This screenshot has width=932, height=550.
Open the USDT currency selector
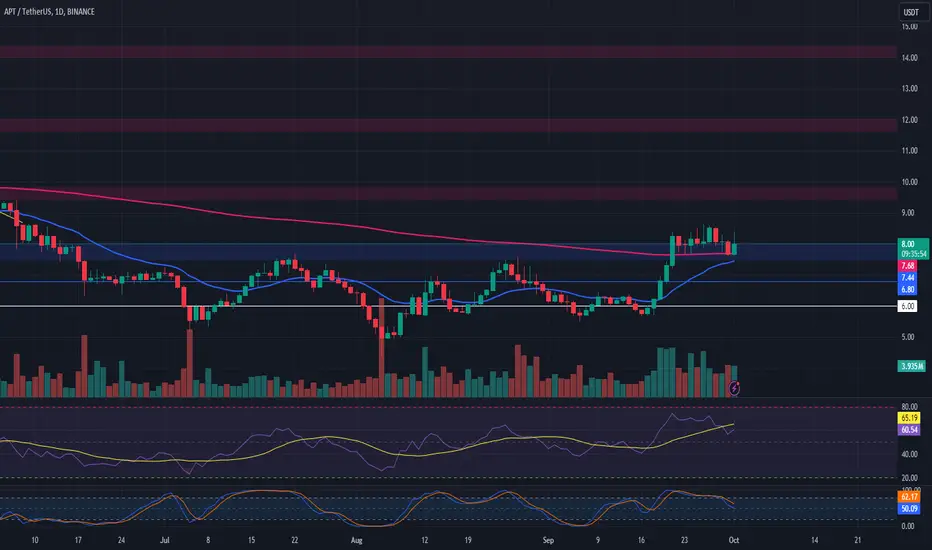pyautogui.click(x=911, y=12)
